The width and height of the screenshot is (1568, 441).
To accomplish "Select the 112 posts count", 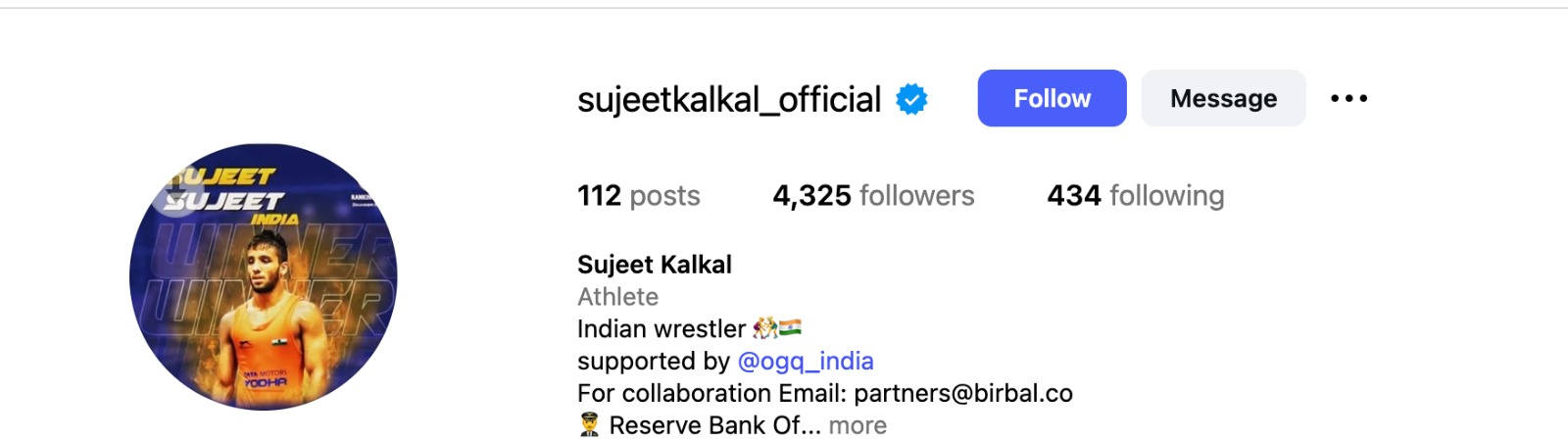I will coord(639,196).
